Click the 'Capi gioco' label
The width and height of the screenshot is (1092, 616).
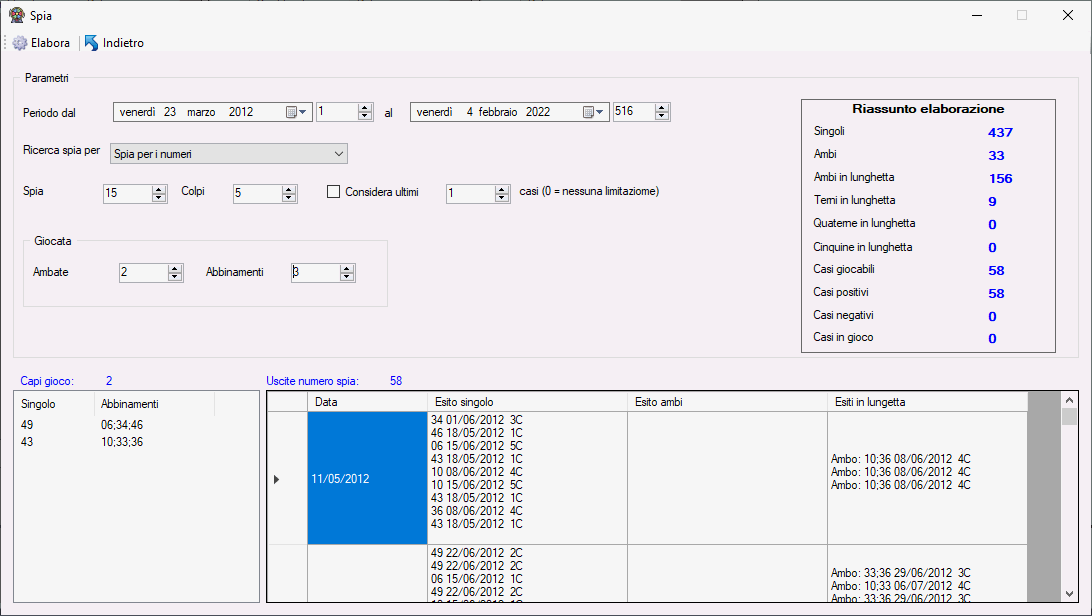click(x=47, y=381)
